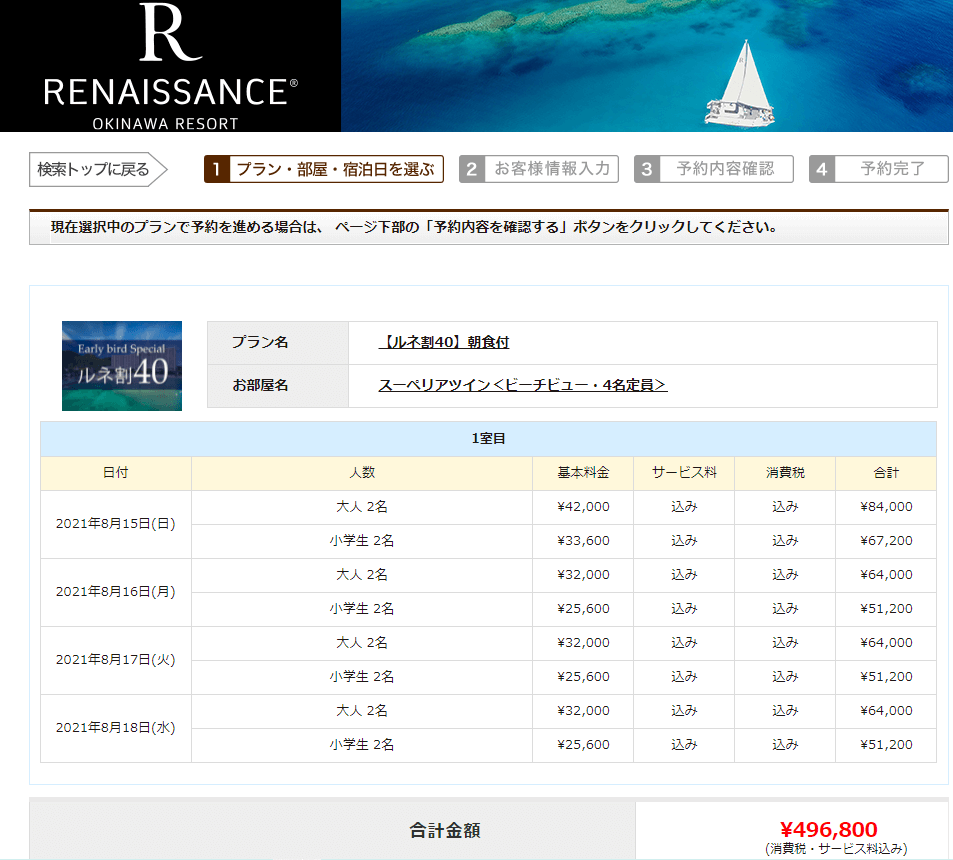
Task: Click date cell 2021年8月17日(火)
Action: [115, 660]
